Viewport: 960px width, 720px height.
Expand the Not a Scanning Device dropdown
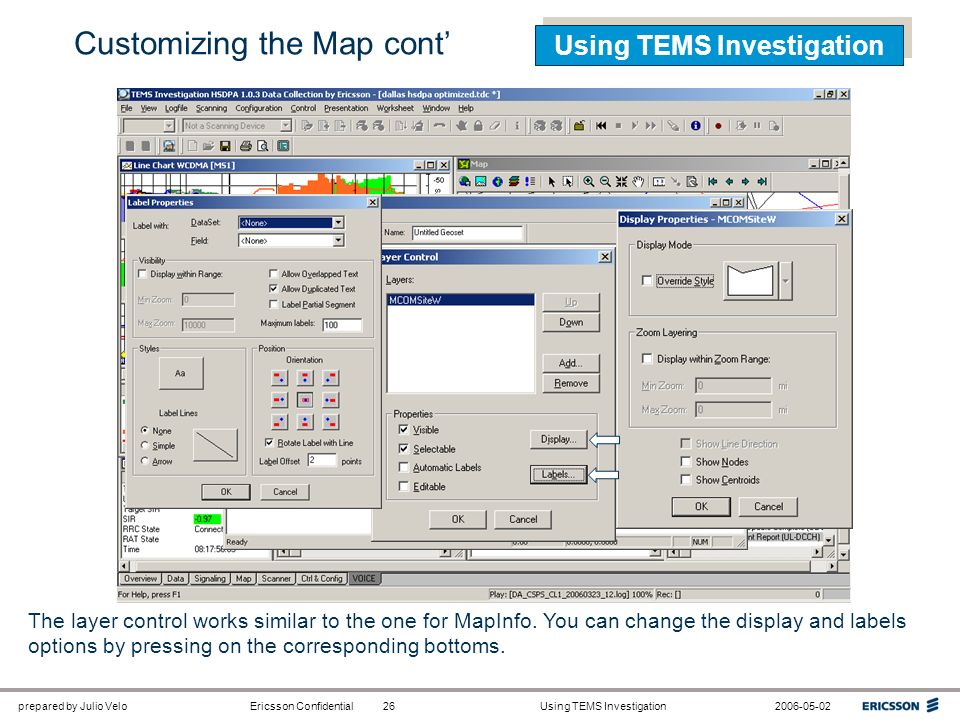point(286,126)
